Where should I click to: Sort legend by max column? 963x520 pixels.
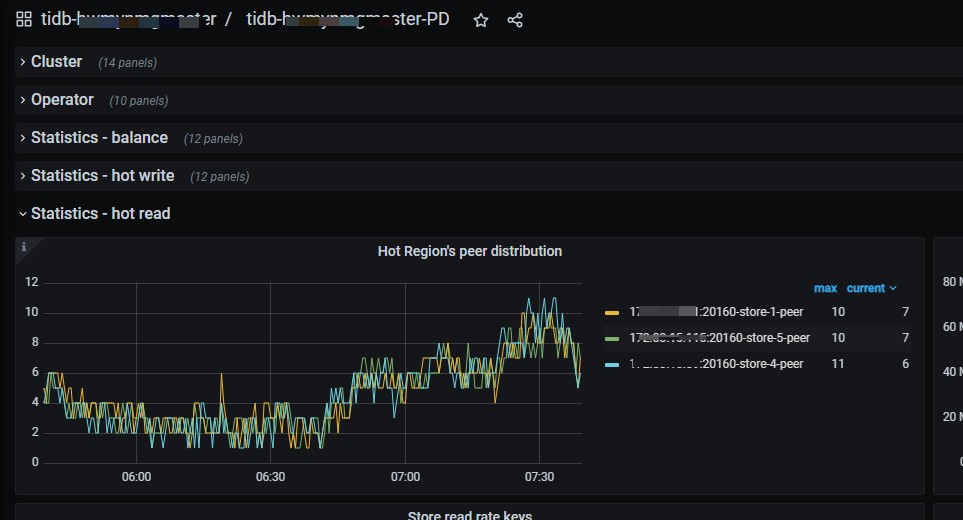825,288
